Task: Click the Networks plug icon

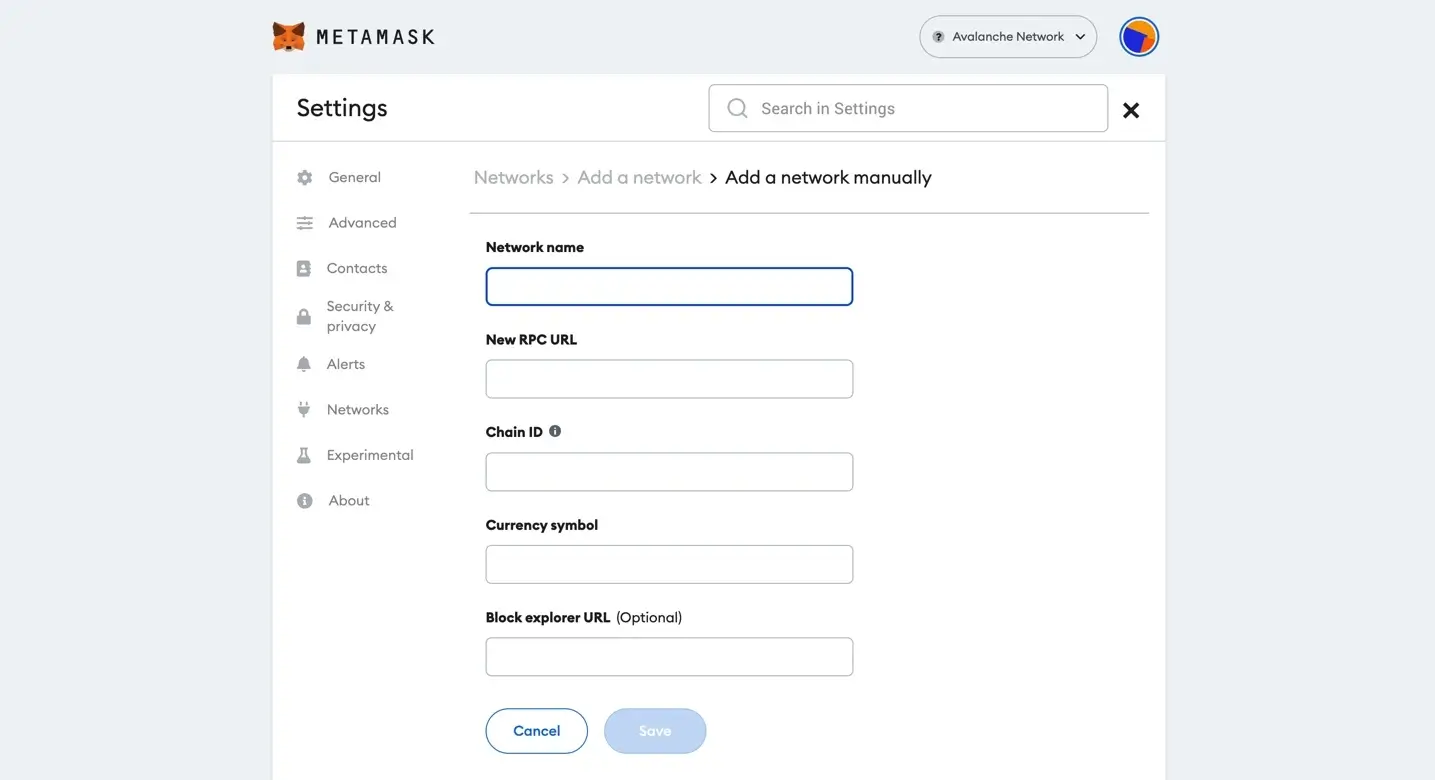Action: pyautogui.click(x=304, y=410)
